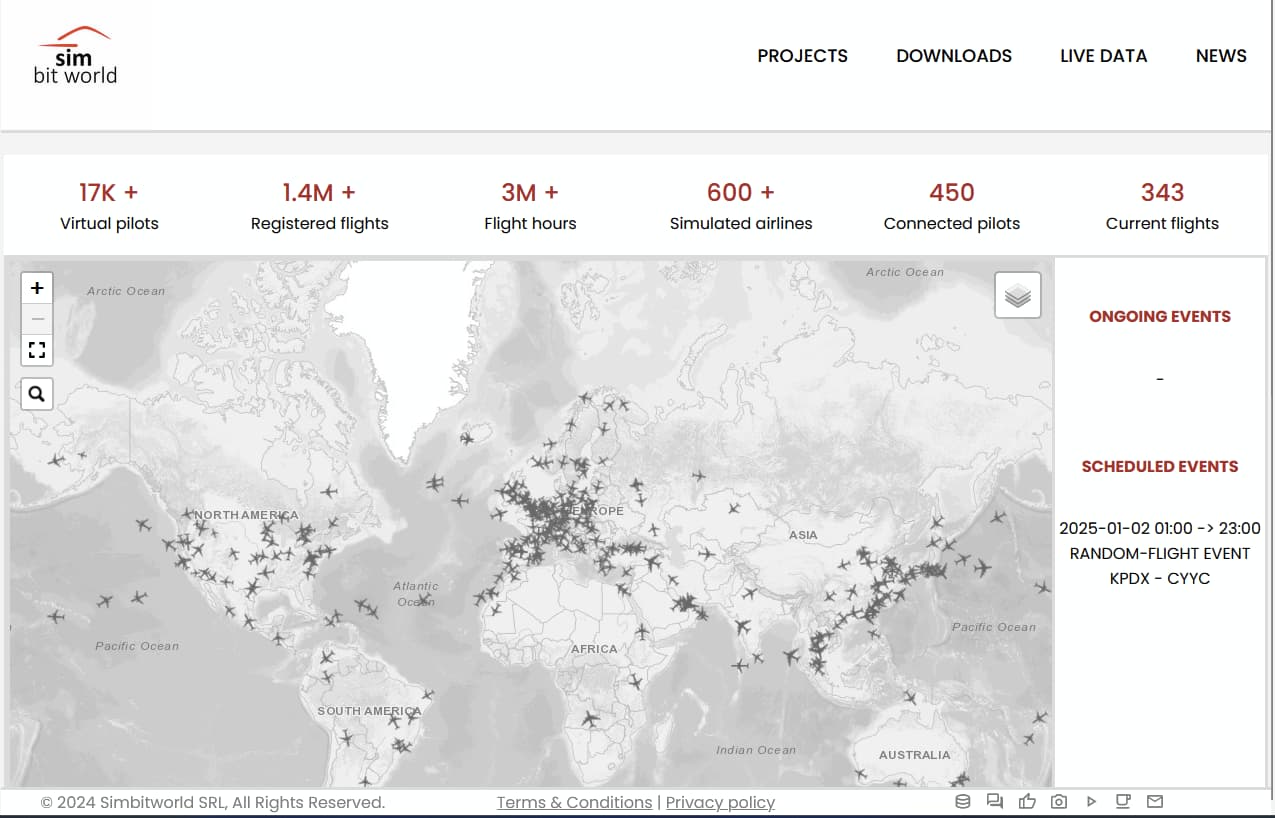This screenshot has width=1275, height=818.
Task: Click the play triangle icon in footer
Action: [1091, 801]
